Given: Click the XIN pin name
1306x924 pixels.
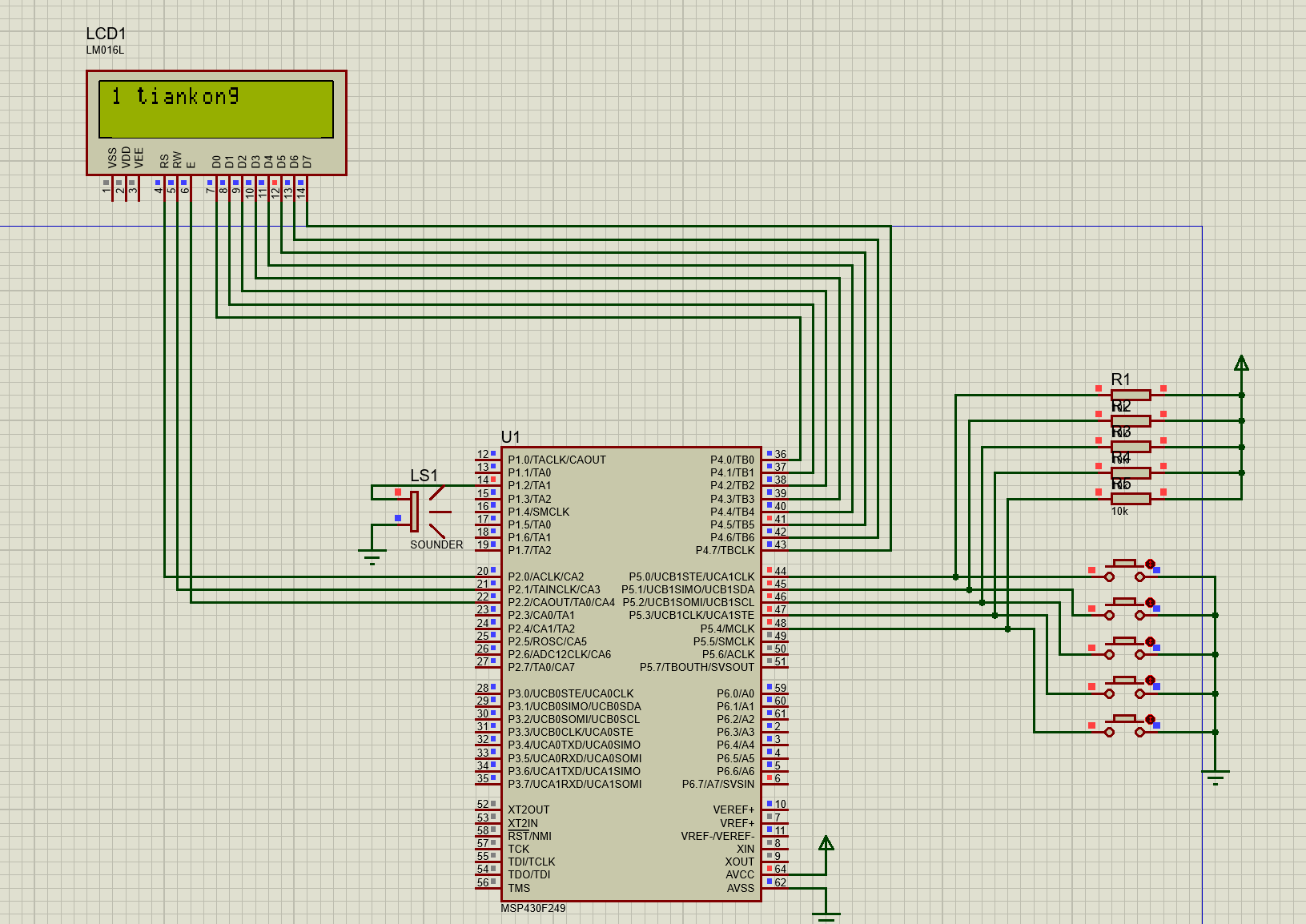Looking at the screenshot, I should (745, 849).
